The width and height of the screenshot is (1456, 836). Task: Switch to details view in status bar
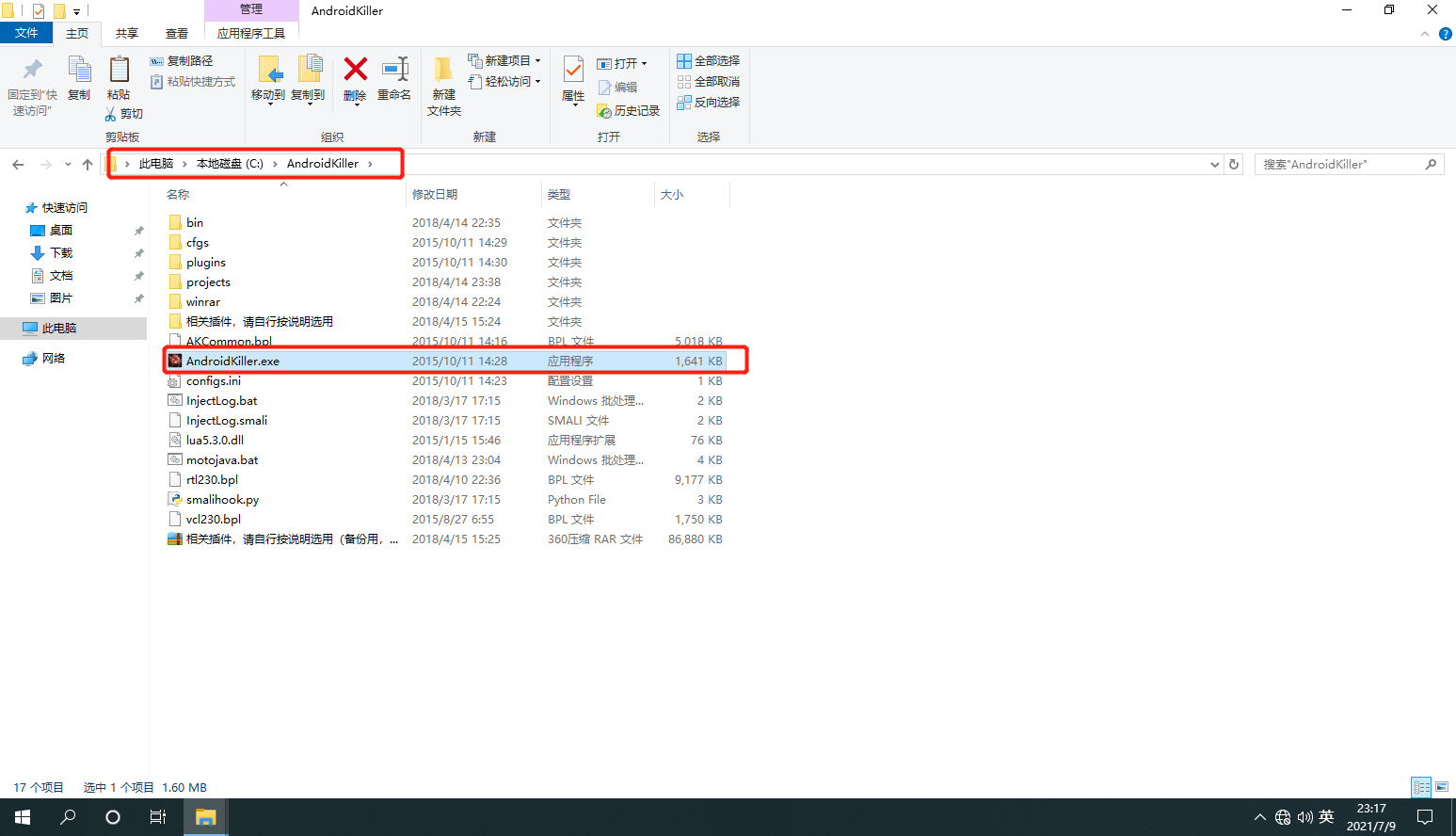1421,787
